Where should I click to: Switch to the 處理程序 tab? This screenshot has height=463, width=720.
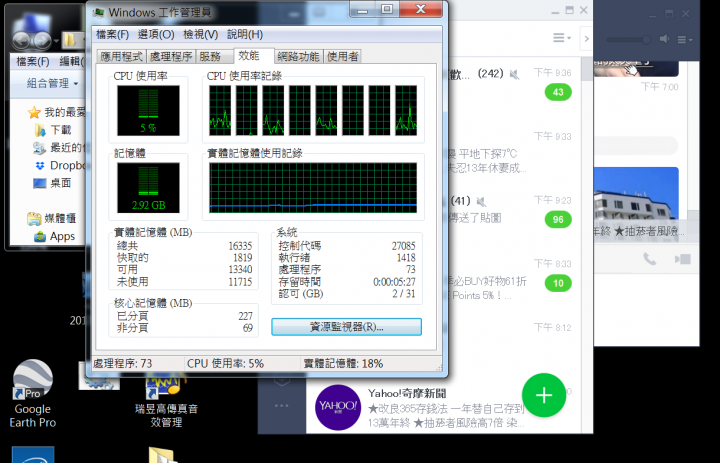(171, 56)
